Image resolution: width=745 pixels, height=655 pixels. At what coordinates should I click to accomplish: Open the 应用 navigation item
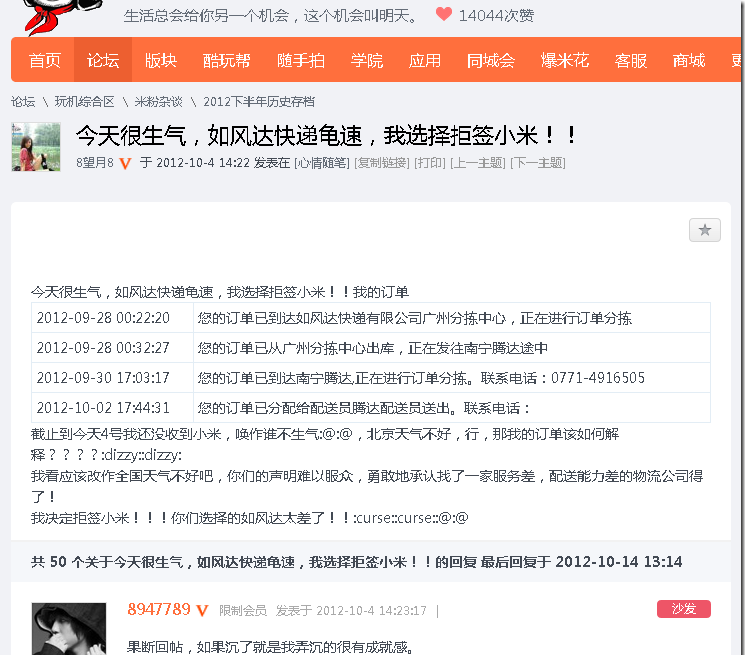[424, 60]
